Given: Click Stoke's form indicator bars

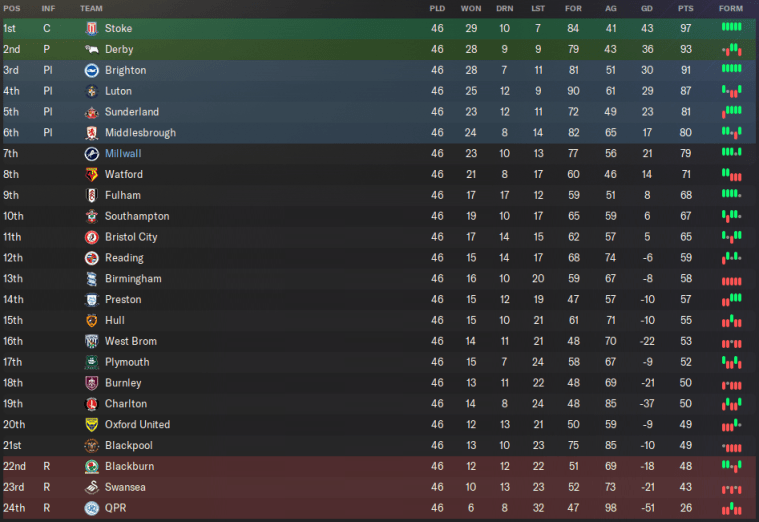Looking at the screenshot, I should (x=731, y=28).
